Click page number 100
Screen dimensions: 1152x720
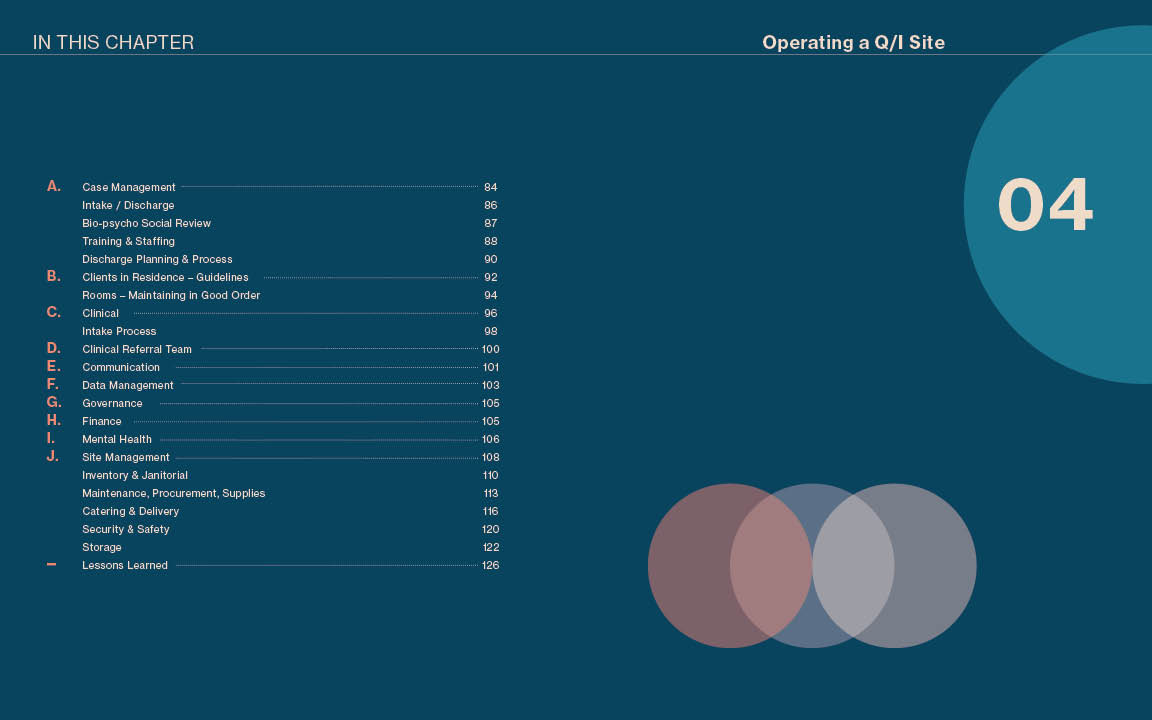(491, 349)
